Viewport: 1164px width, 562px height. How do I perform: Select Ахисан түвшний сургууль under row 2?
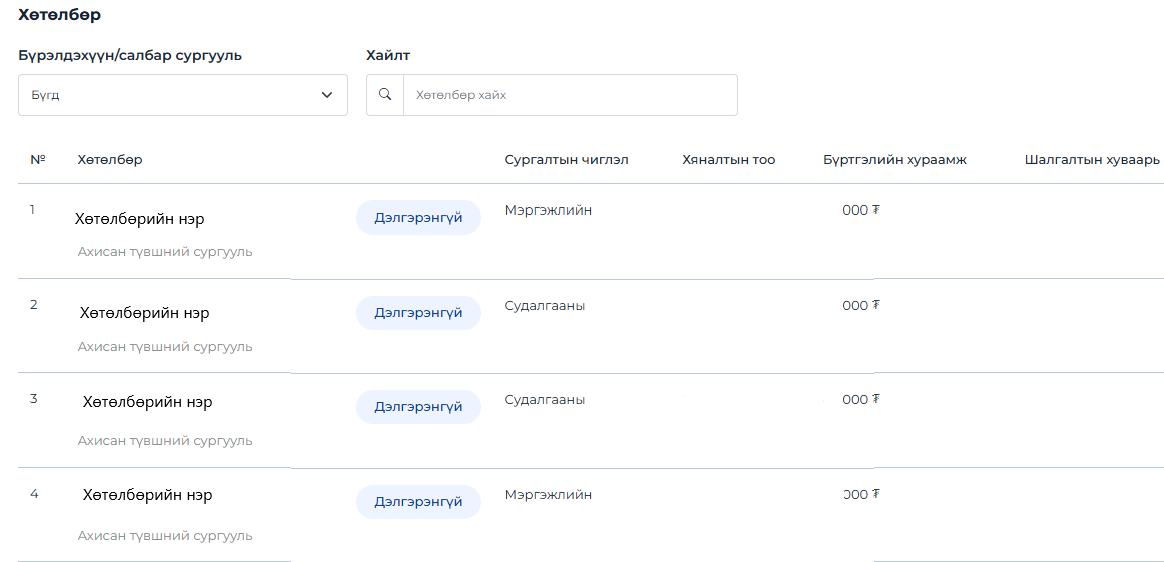(x=165, y=347)
